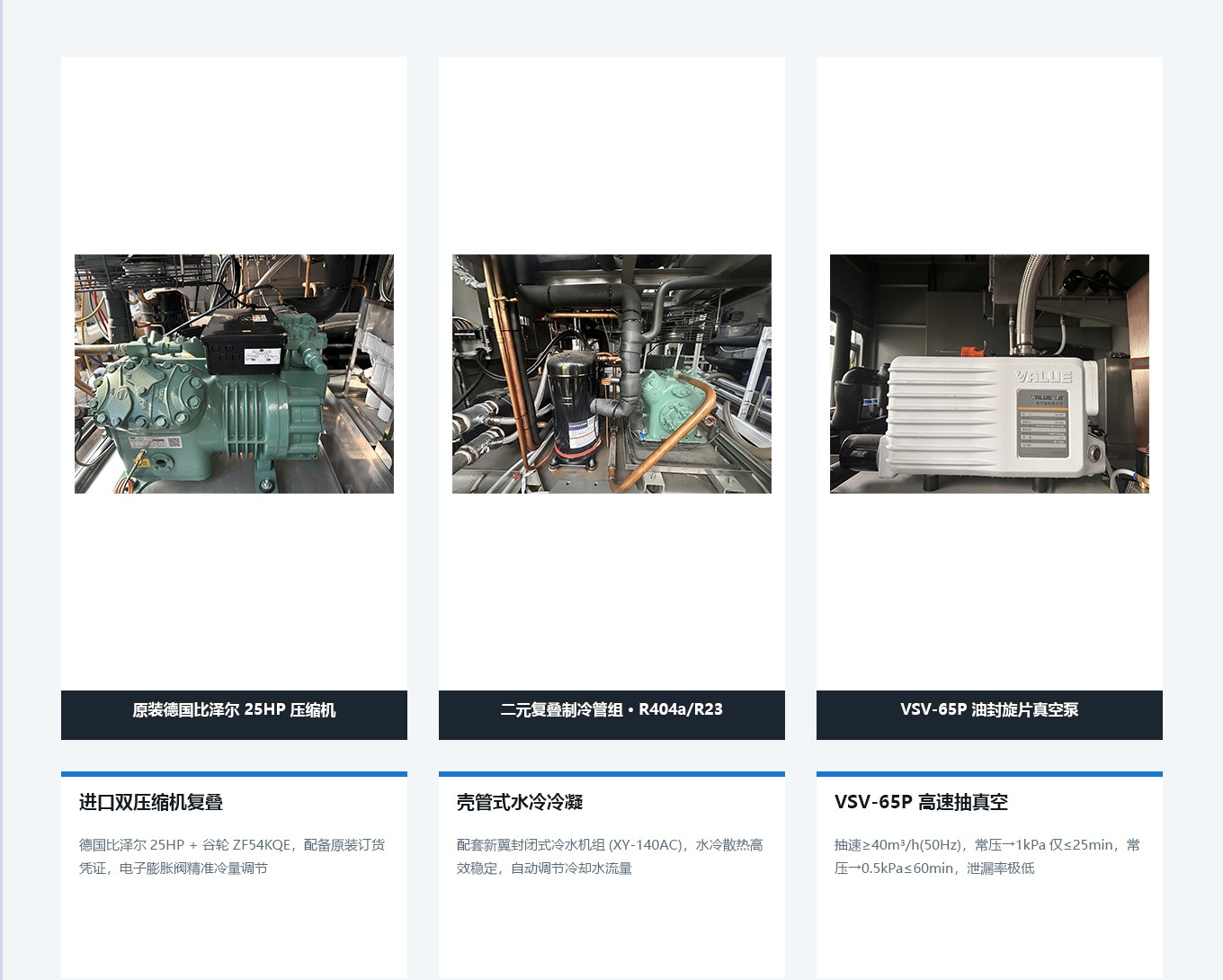Screen dimensions: 1223x980
Task: Select the heading "进口双压缩机复叠"
Action: (151, 802)
